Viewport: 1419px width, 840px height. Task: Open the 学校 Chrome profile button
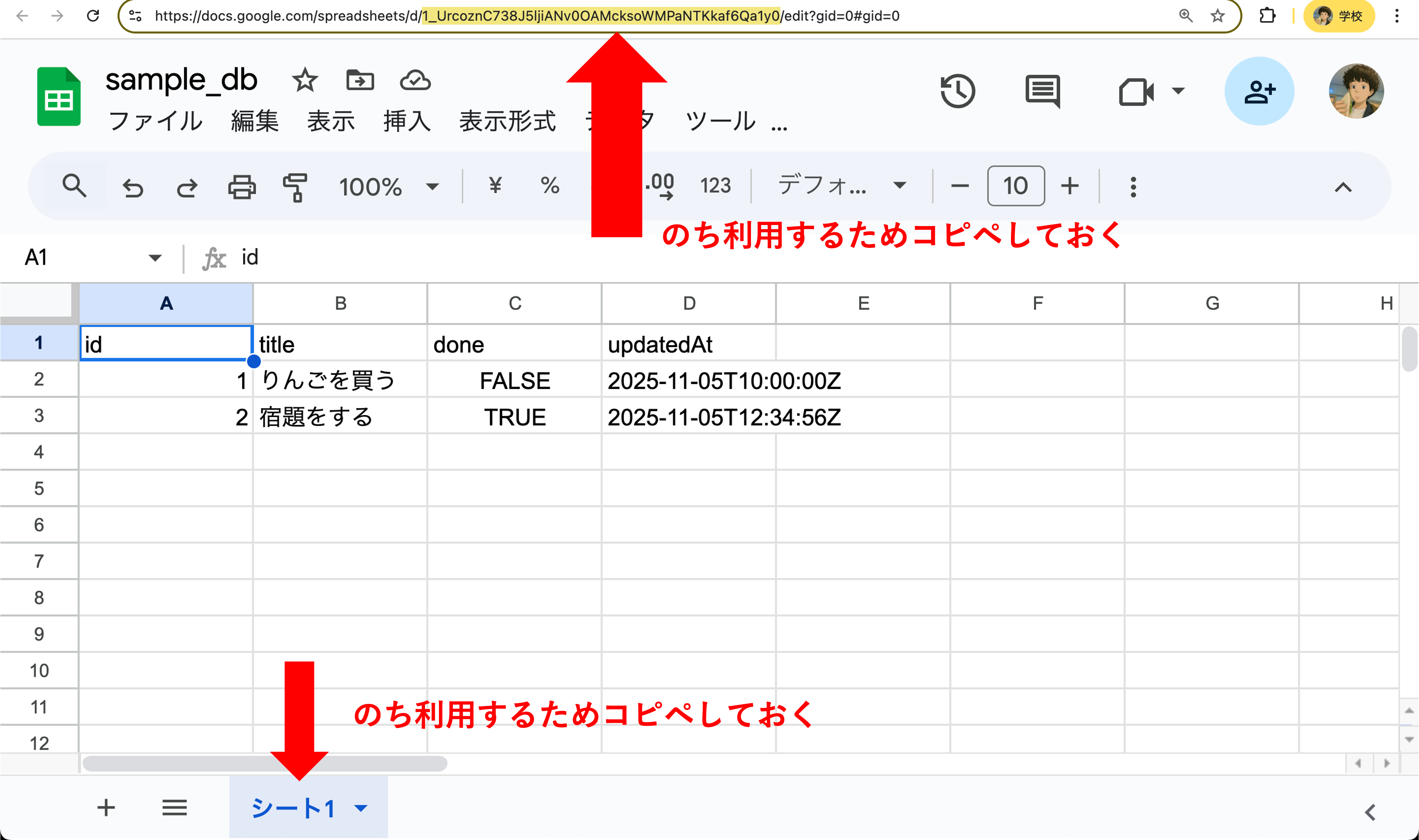point(1339,16)
